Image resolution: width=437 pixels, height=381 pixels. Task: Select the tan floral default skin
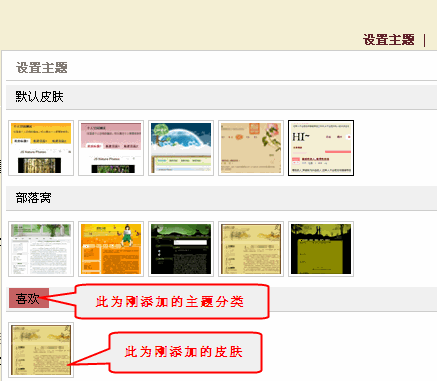pos(251,148)
